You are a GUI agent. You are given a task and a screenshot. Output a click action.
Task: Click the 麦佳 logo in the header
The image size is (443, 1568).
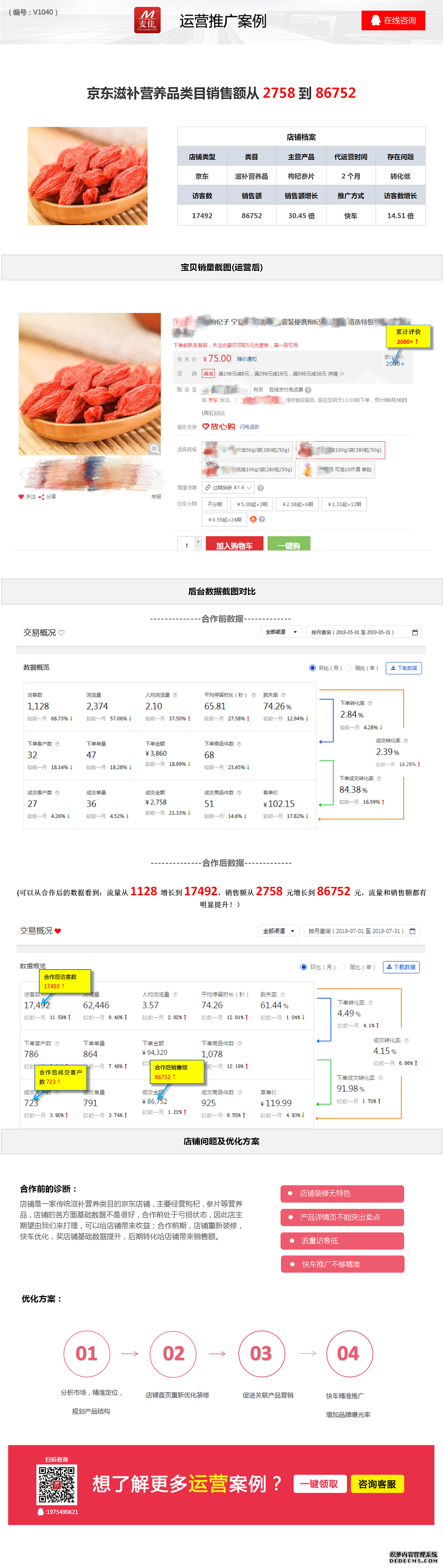tap(147, 20)
